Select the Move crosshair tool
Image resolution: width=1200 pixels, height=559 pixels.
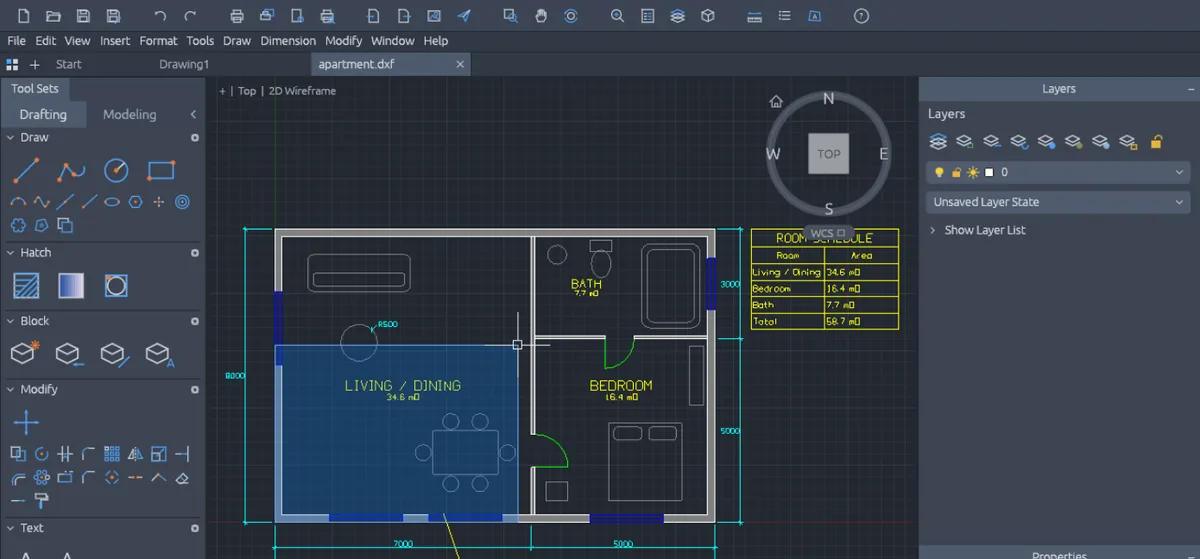pos(26,422)
